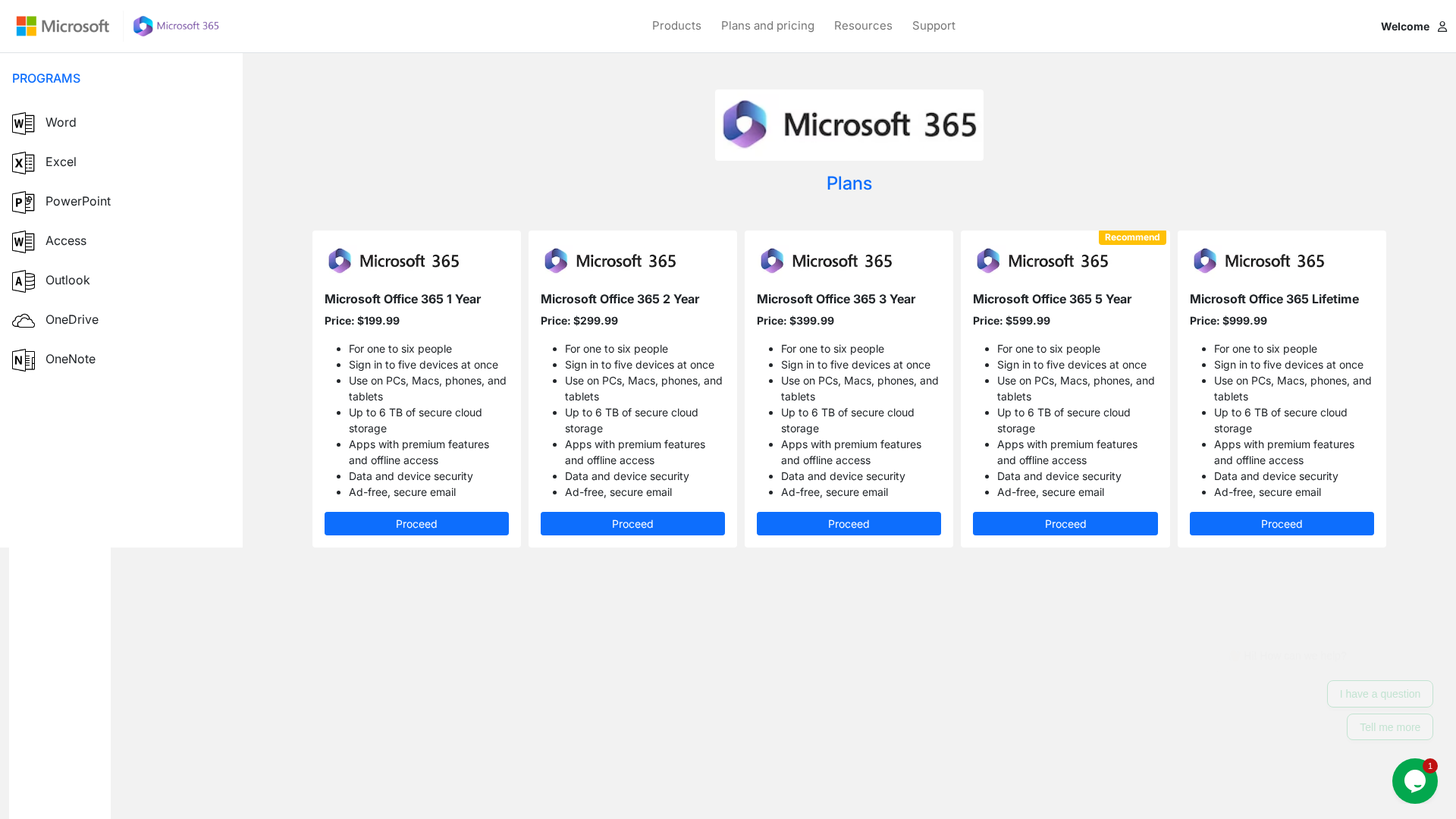Click the 'Price: $399.99' text

coord(795,321)
